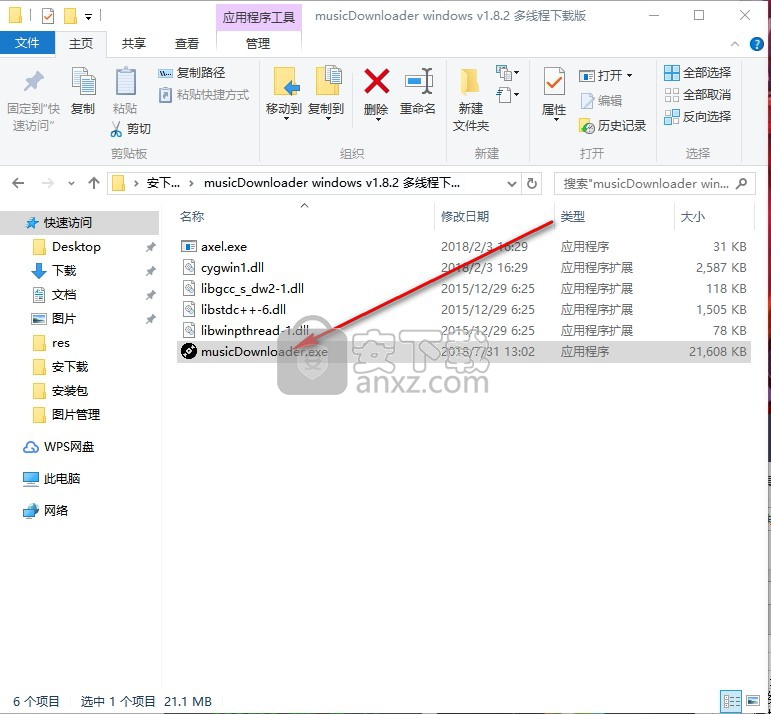771x714 pixels.
Task: Switch to large icons view in status bar
Action: (755, 701)
